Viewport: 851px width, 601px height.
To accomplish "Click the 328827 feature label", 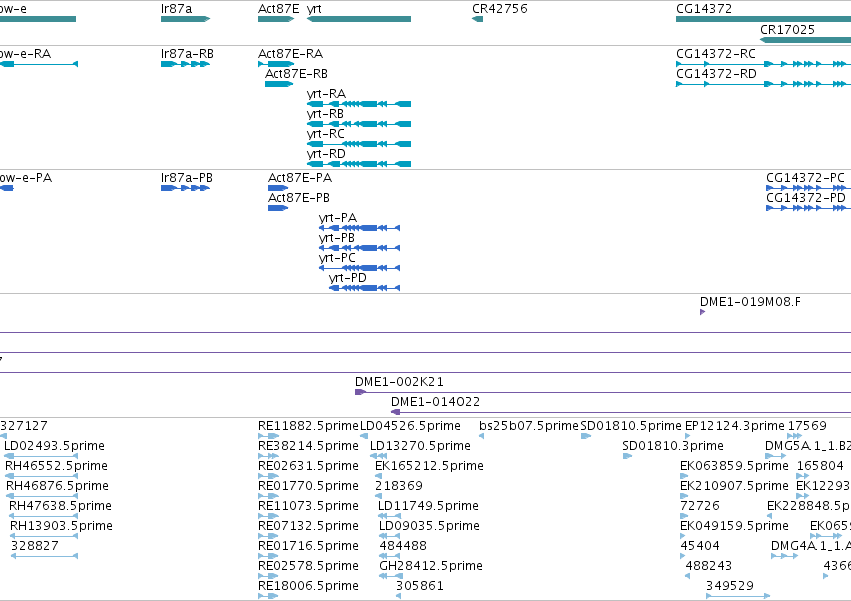I will tap(35, 546).
